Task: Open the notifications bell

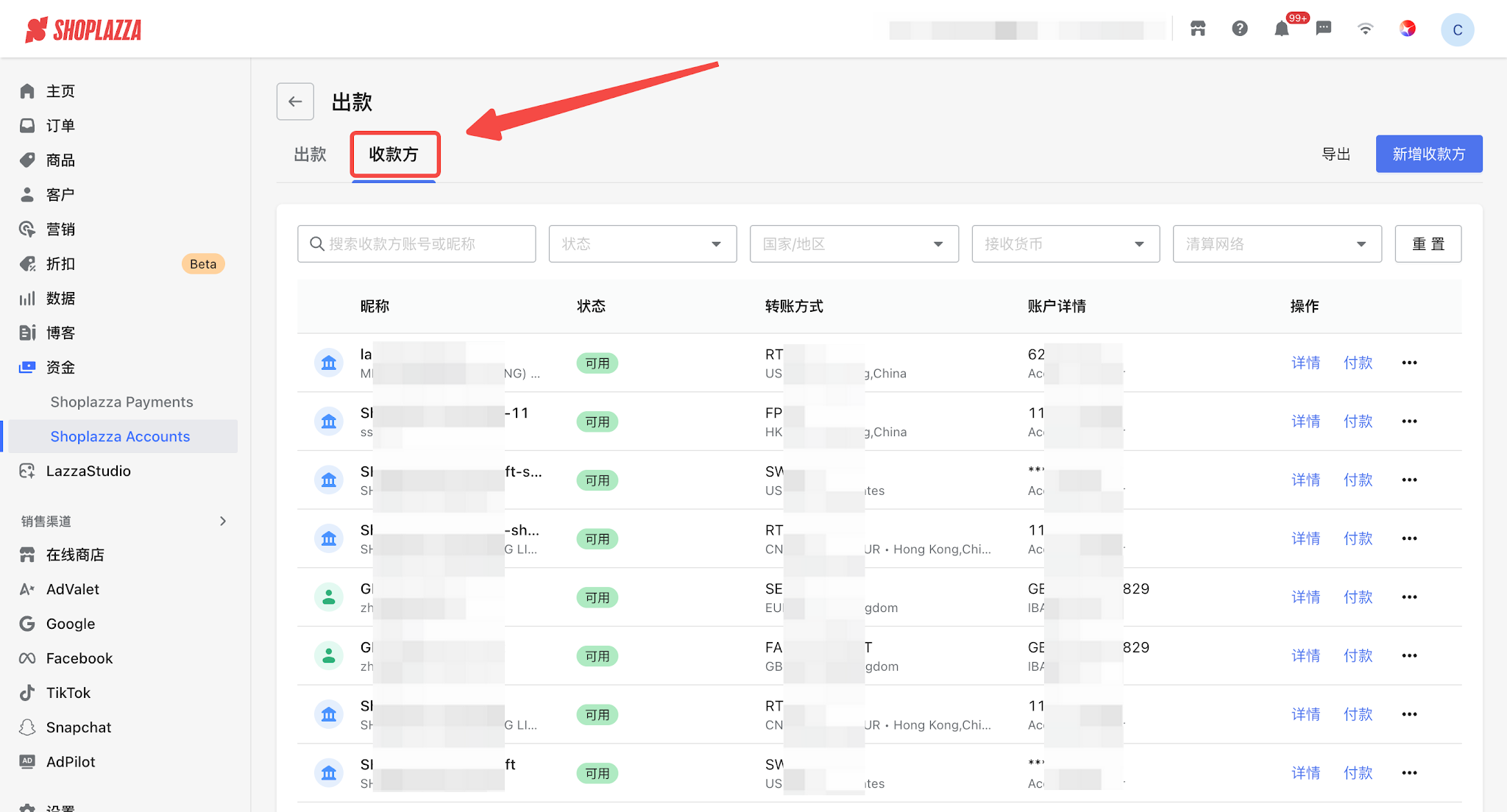Action: (x=1282, y=29)
